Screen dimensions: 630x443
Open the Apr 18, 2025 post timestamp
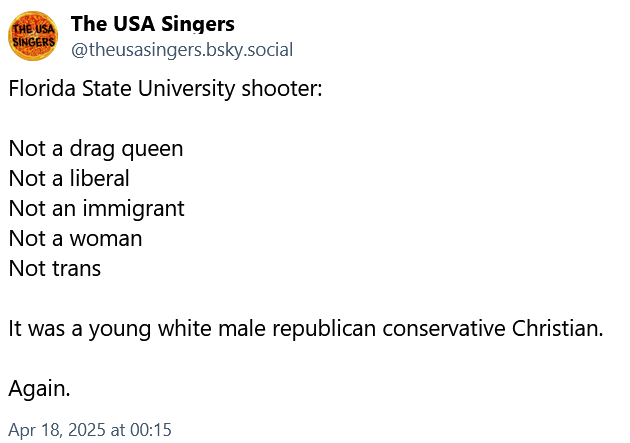point(90,430)
